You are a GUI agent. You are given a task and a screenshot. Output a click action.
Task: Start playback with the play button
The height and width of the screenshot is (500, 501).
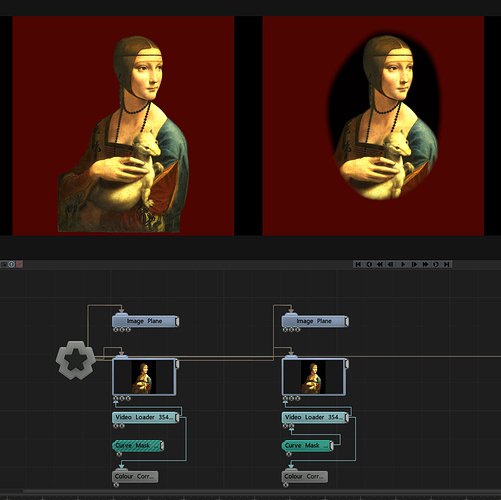coord(403,264)
